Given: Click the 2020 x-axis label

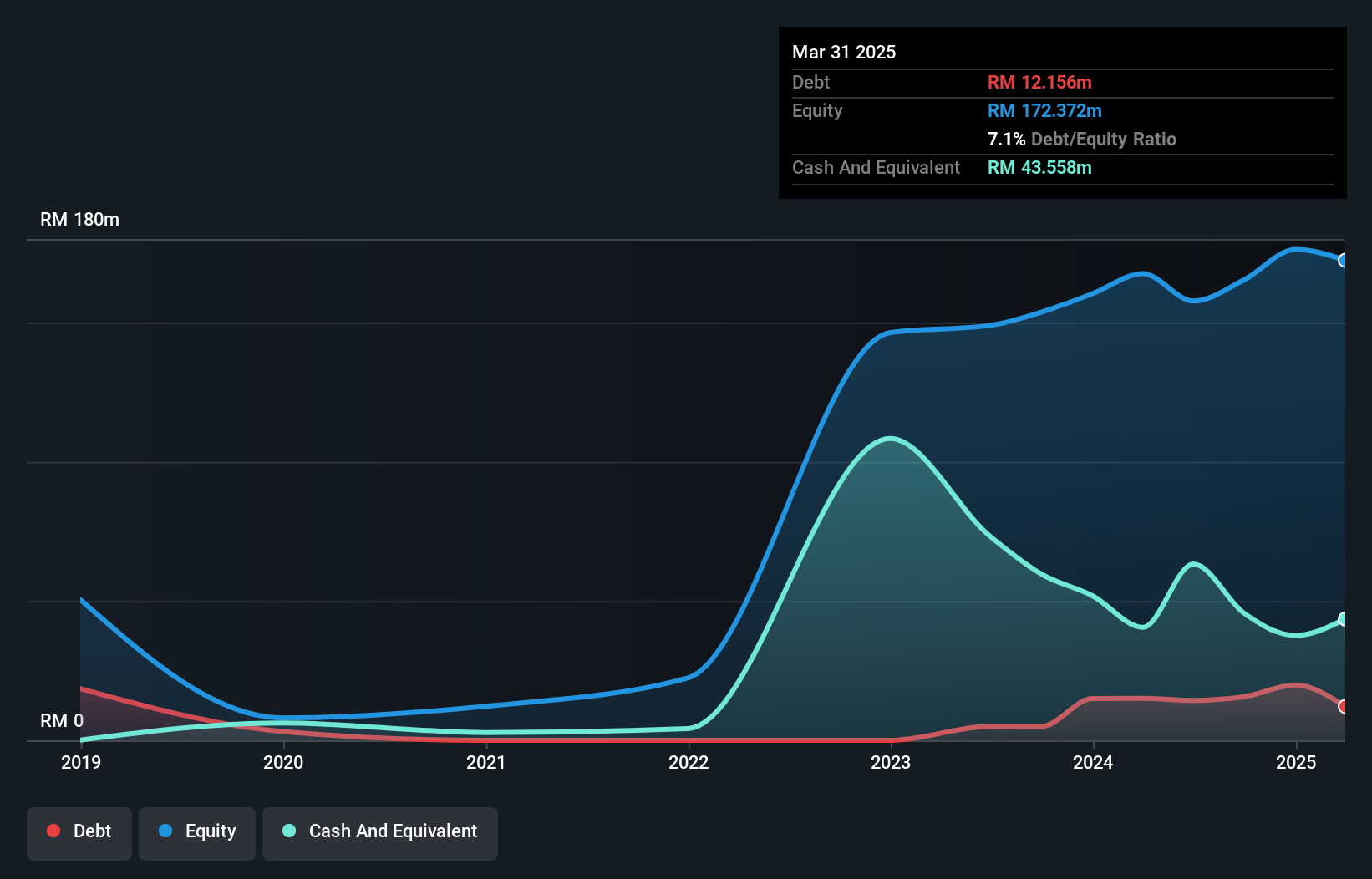Looking at the screenshot, I should (283, 762).
